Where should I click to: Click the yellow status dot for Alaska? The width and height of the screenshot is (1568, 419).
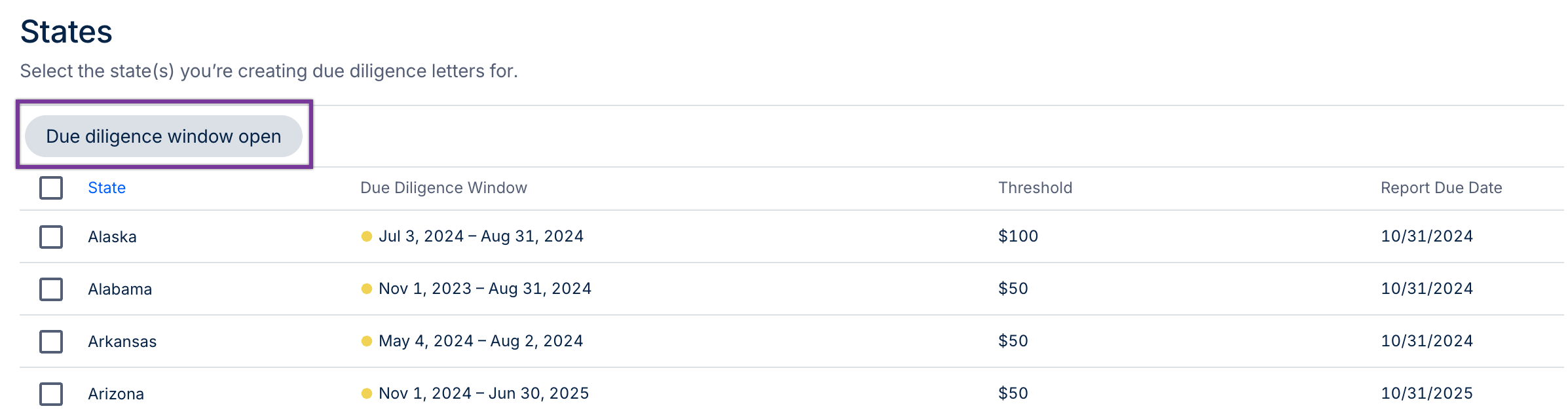[367, 236]
